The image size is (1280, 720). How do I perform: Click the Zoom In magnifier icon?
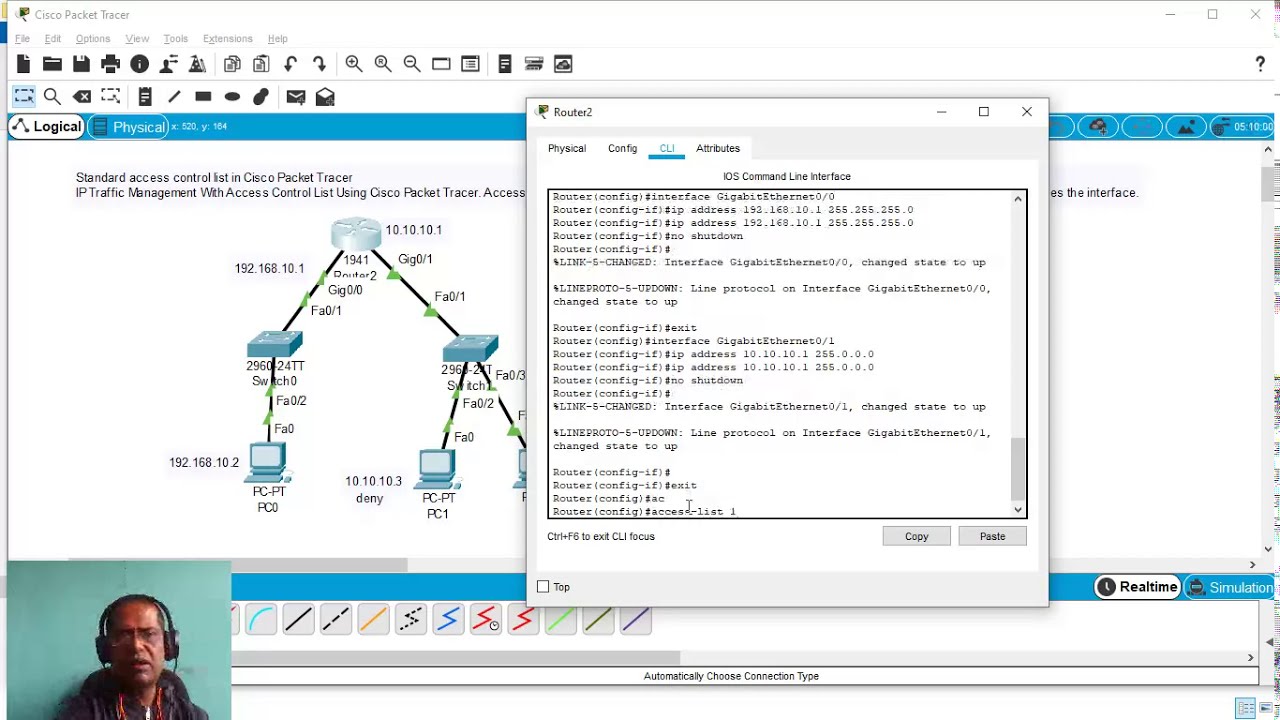click(354, 64)
